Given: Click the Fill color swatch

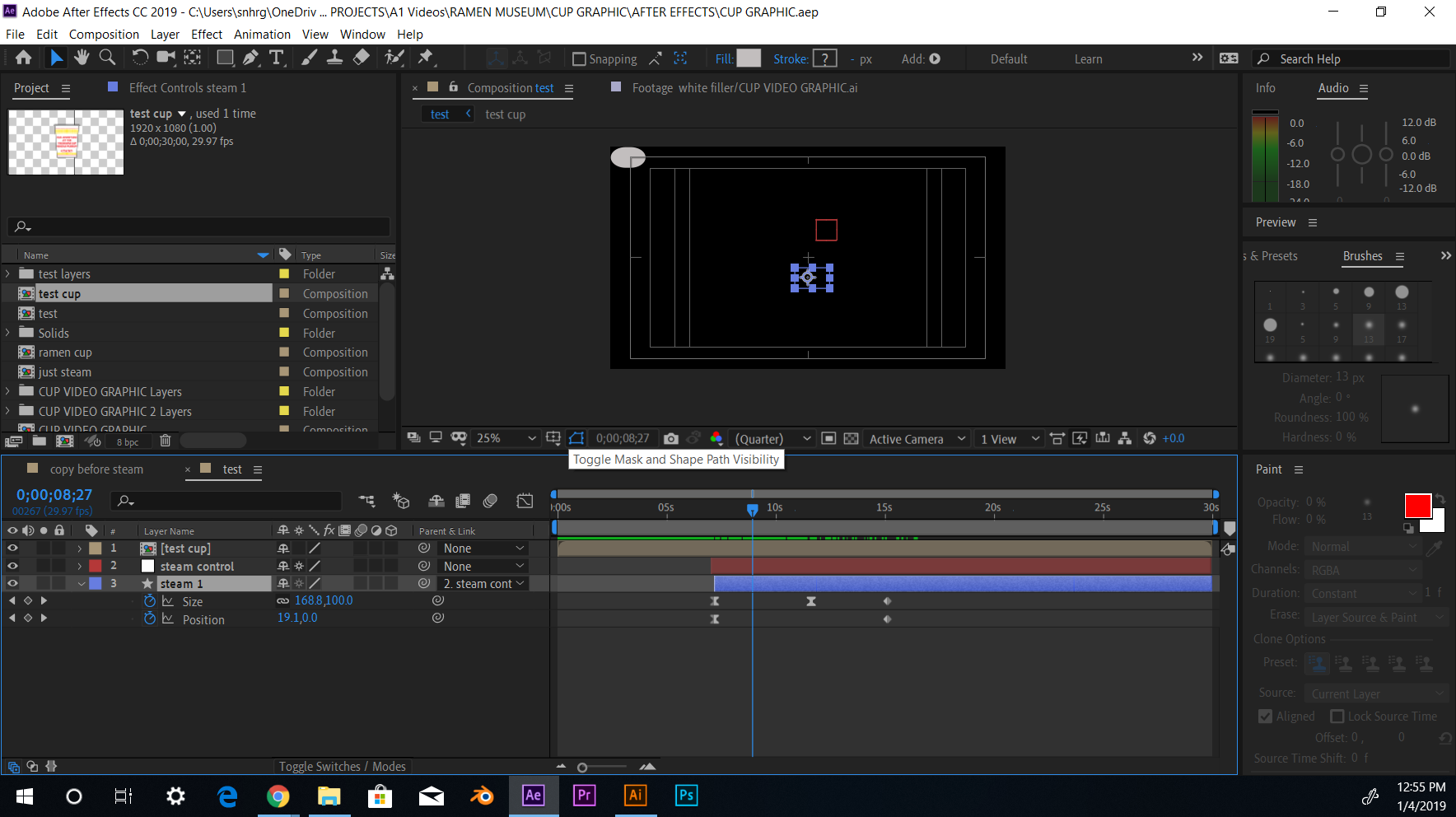Looking at the screenshot, I should (749, 58).
